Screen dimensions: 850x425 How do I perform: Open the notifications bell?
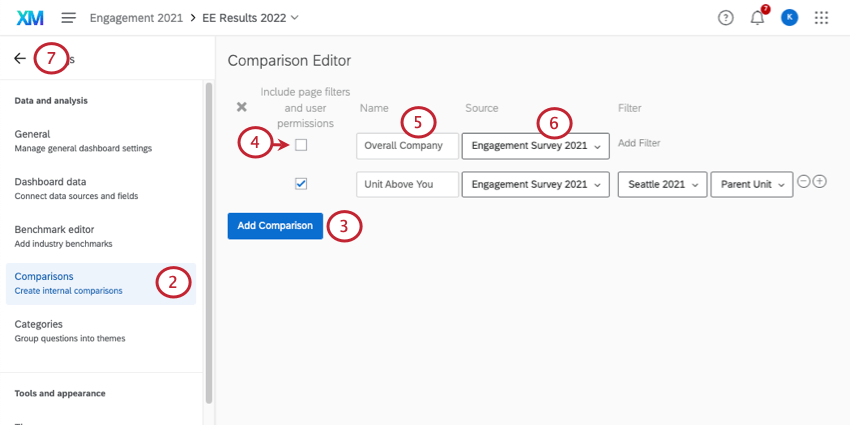pyautogui.click(x=757, y=18)
